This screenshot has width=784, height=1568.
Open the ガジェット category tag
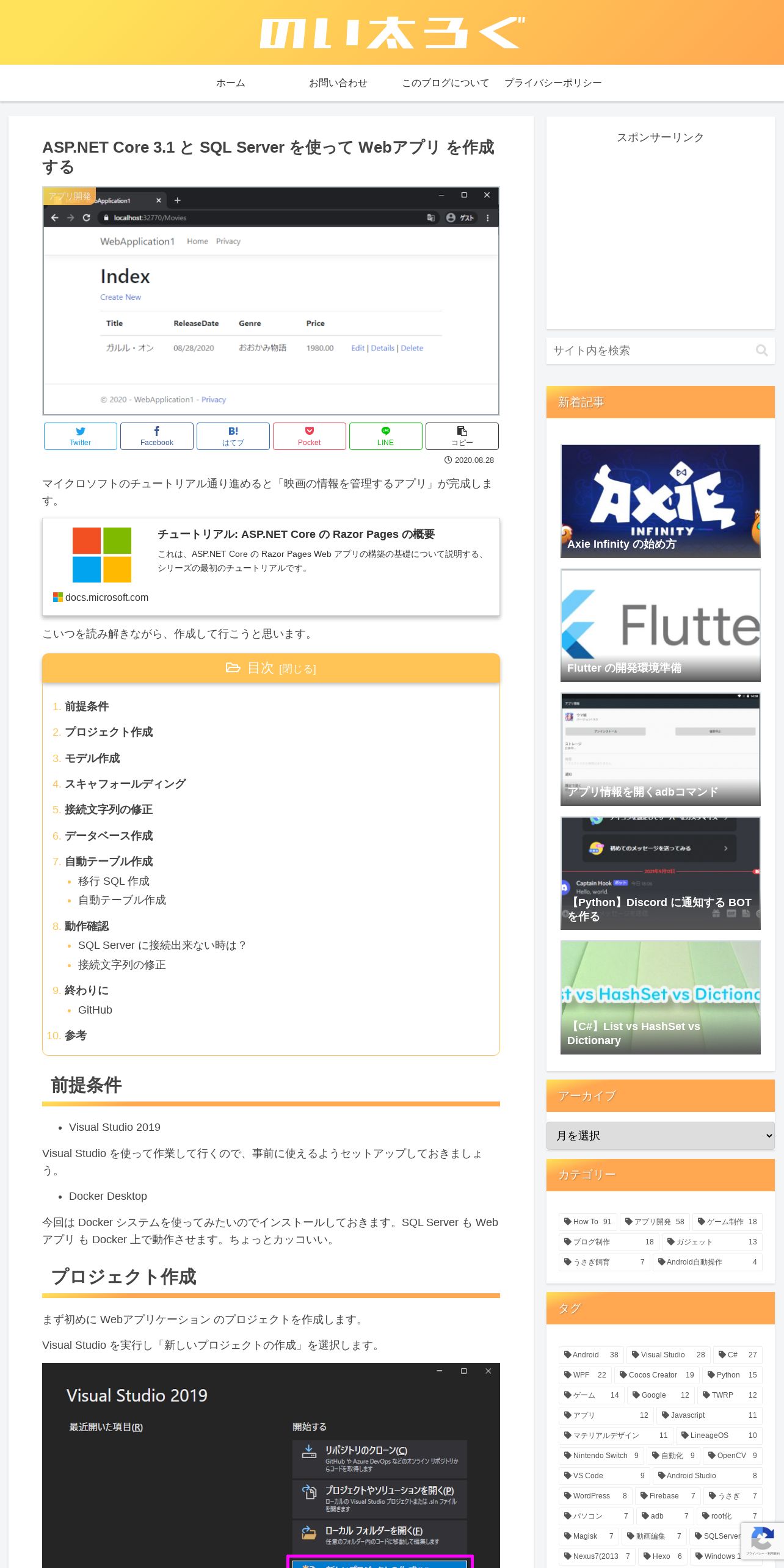pos(712,1242)
